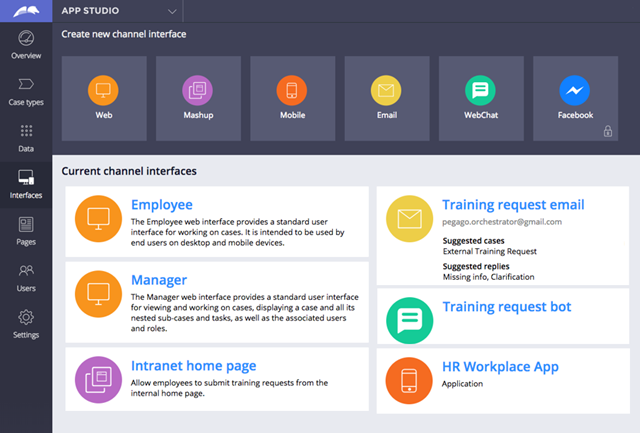Select Interfaces in the sidebar
Viewport: 640px width, 433px height.
pos(26,184)
